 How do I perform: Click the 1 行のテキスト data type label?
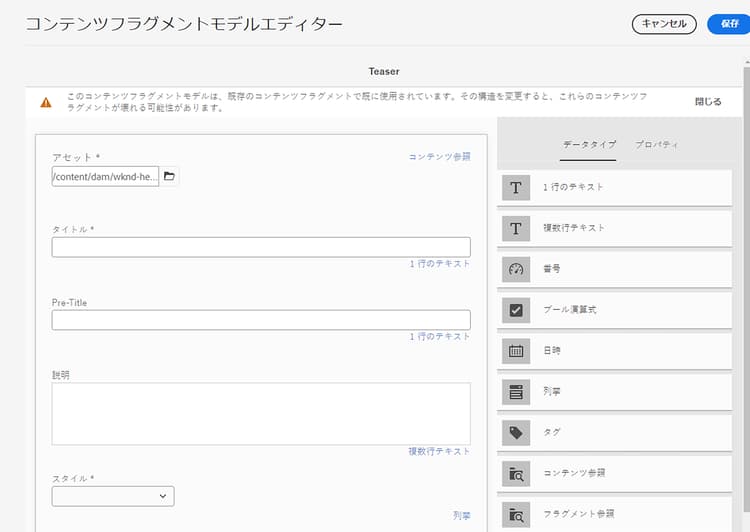point(573,187)
